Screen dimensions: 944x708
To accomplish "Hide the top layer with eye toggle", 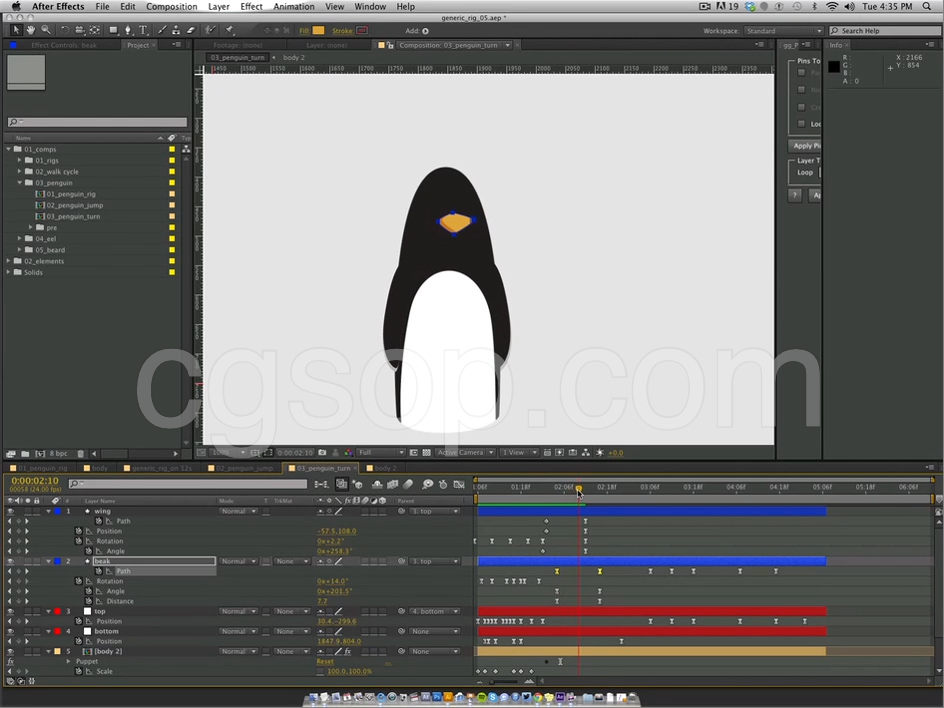I will [x=10, y=611].
